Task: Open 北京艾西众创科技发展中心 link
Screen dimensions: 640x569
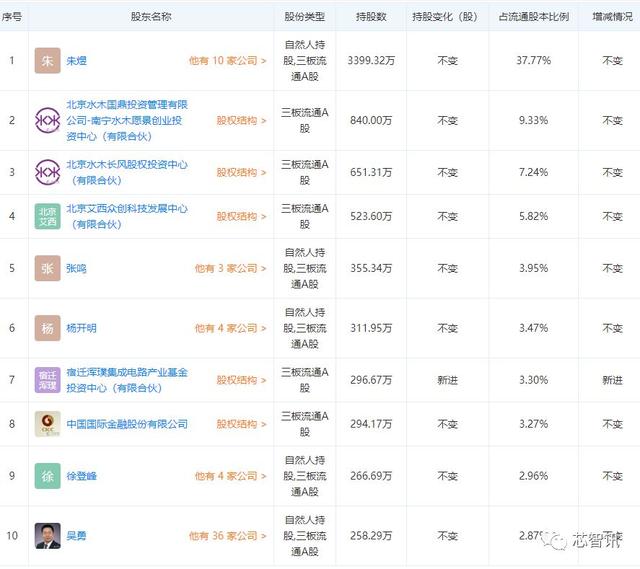Action: [127, 216]
